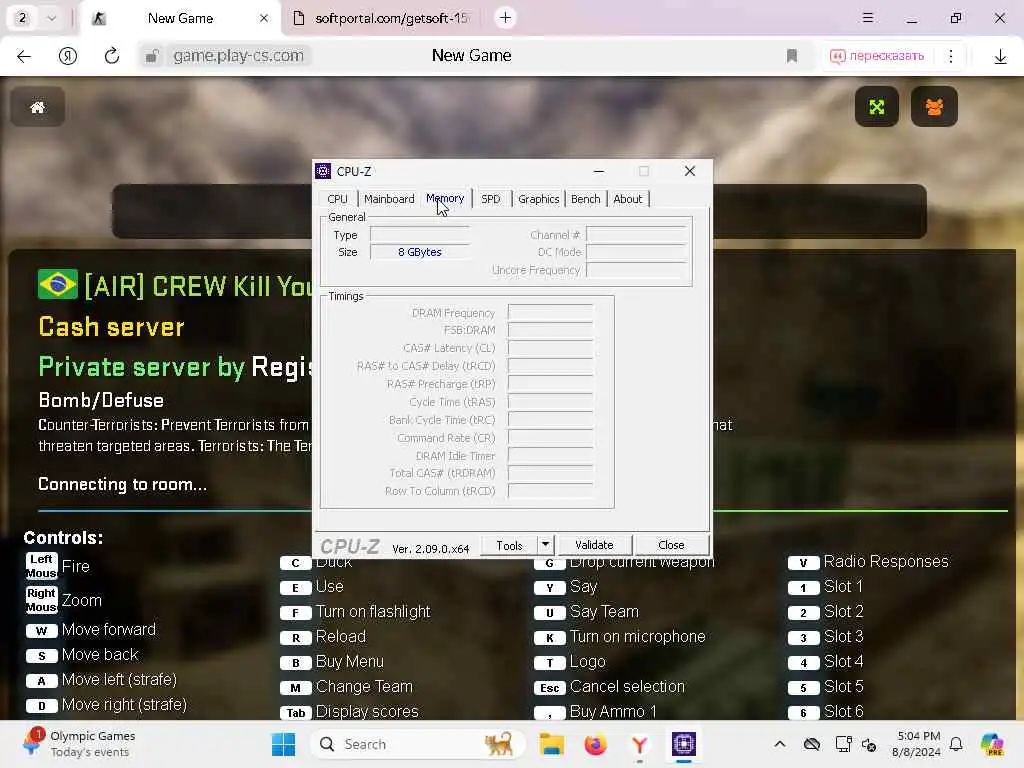The width and height of the screenshot is (1024, 768).
Task: Open the Bench tab
Action: pos(585,199)
